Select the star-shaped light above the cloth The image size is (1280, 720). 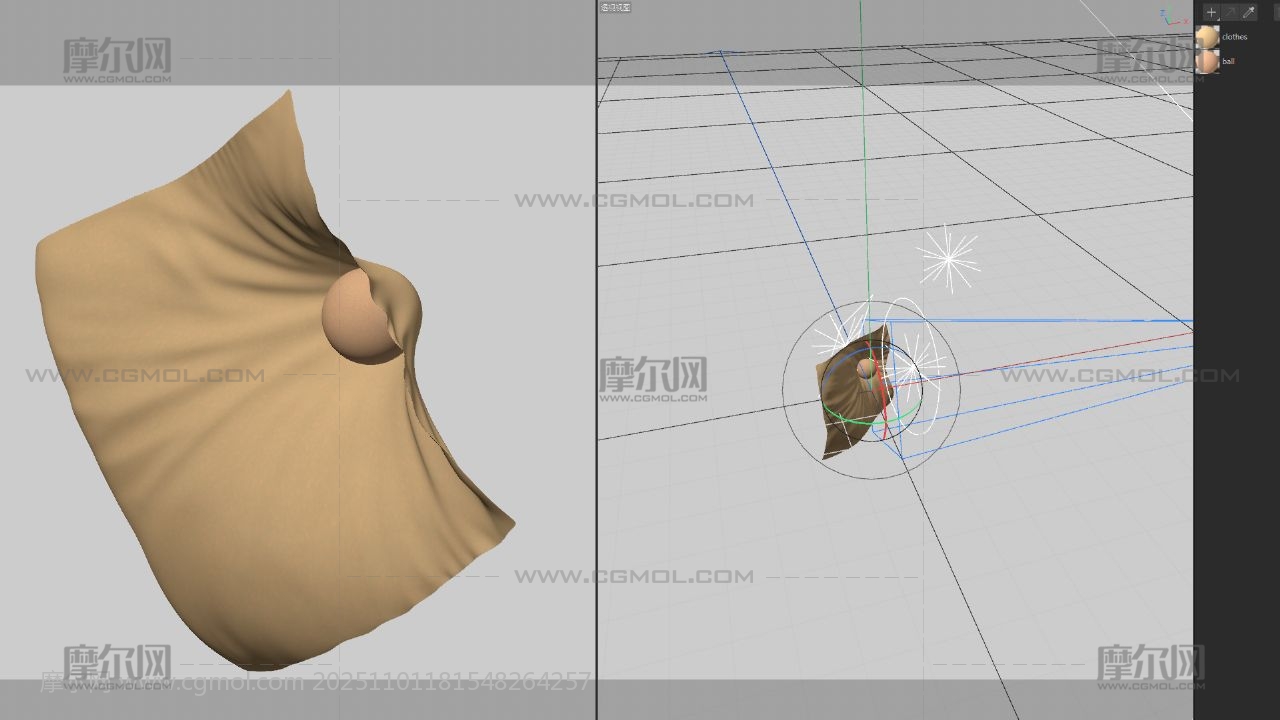(x=947, y=258)
